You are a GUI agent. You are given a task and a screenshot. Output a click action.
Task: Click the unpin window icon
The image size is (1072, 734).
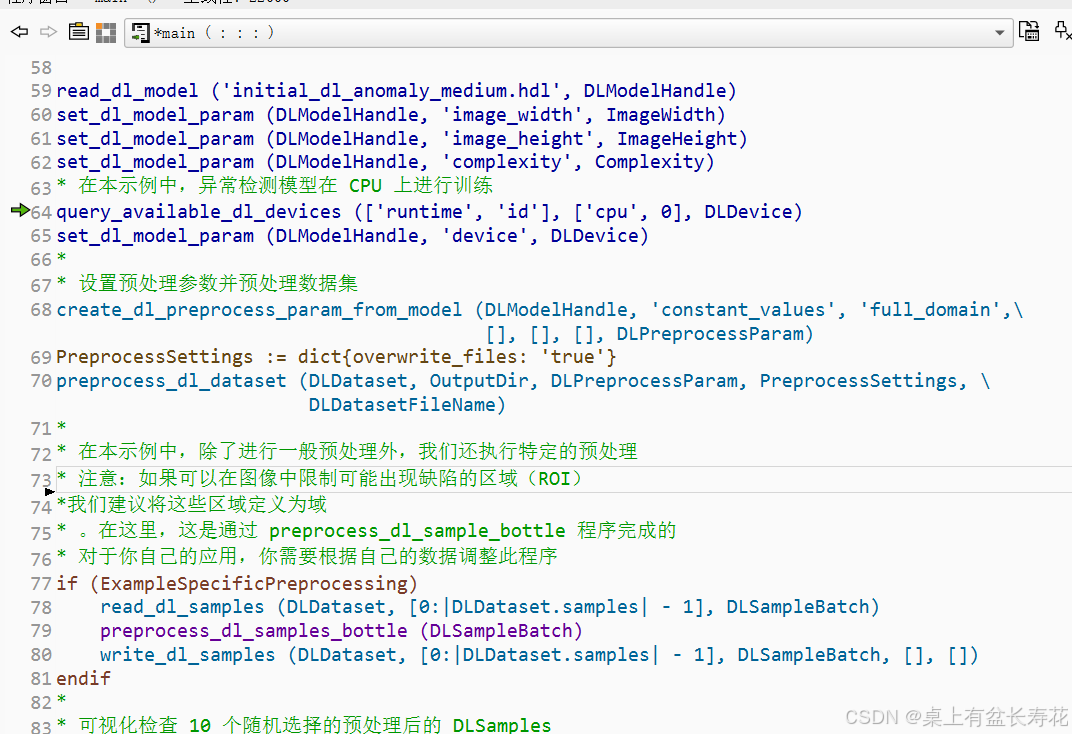pos(1062,31)
